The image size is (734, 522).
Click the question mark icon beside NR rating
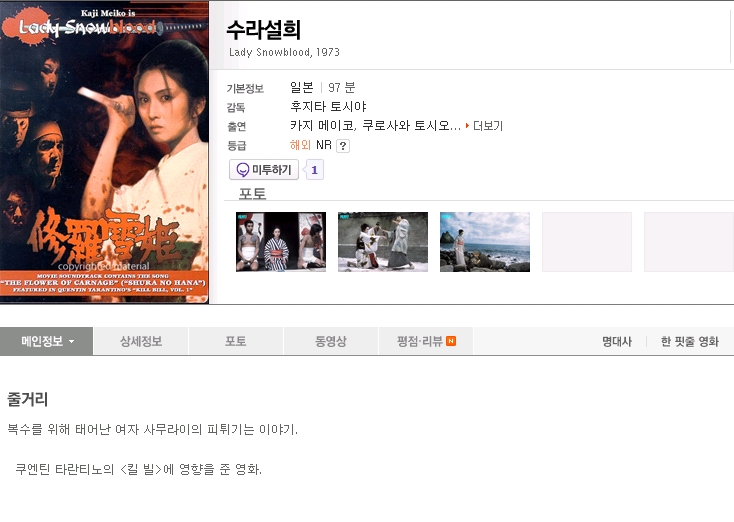[x=343, y=146]
